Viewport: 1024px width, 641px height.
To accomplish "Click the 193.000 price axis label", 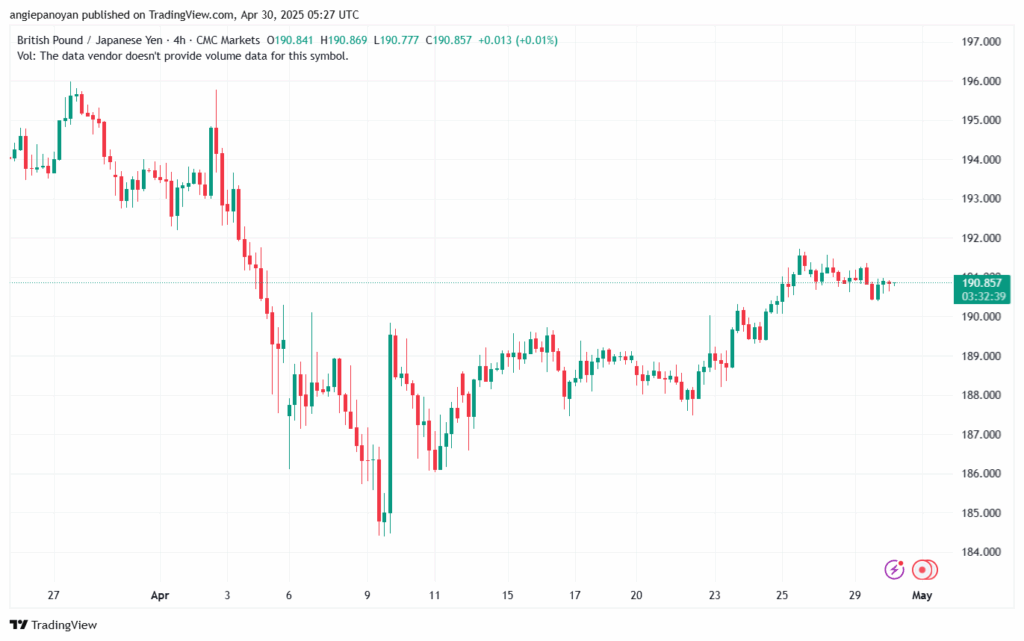I will (x=981, y=198).
